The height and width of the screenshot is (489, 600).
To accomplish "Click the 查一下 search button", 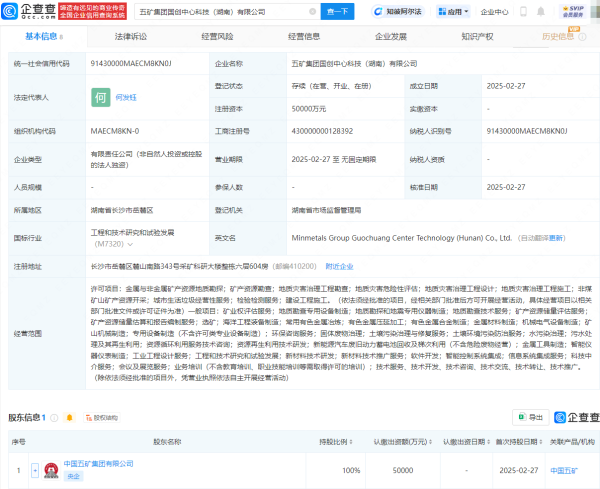I will 337,12.
